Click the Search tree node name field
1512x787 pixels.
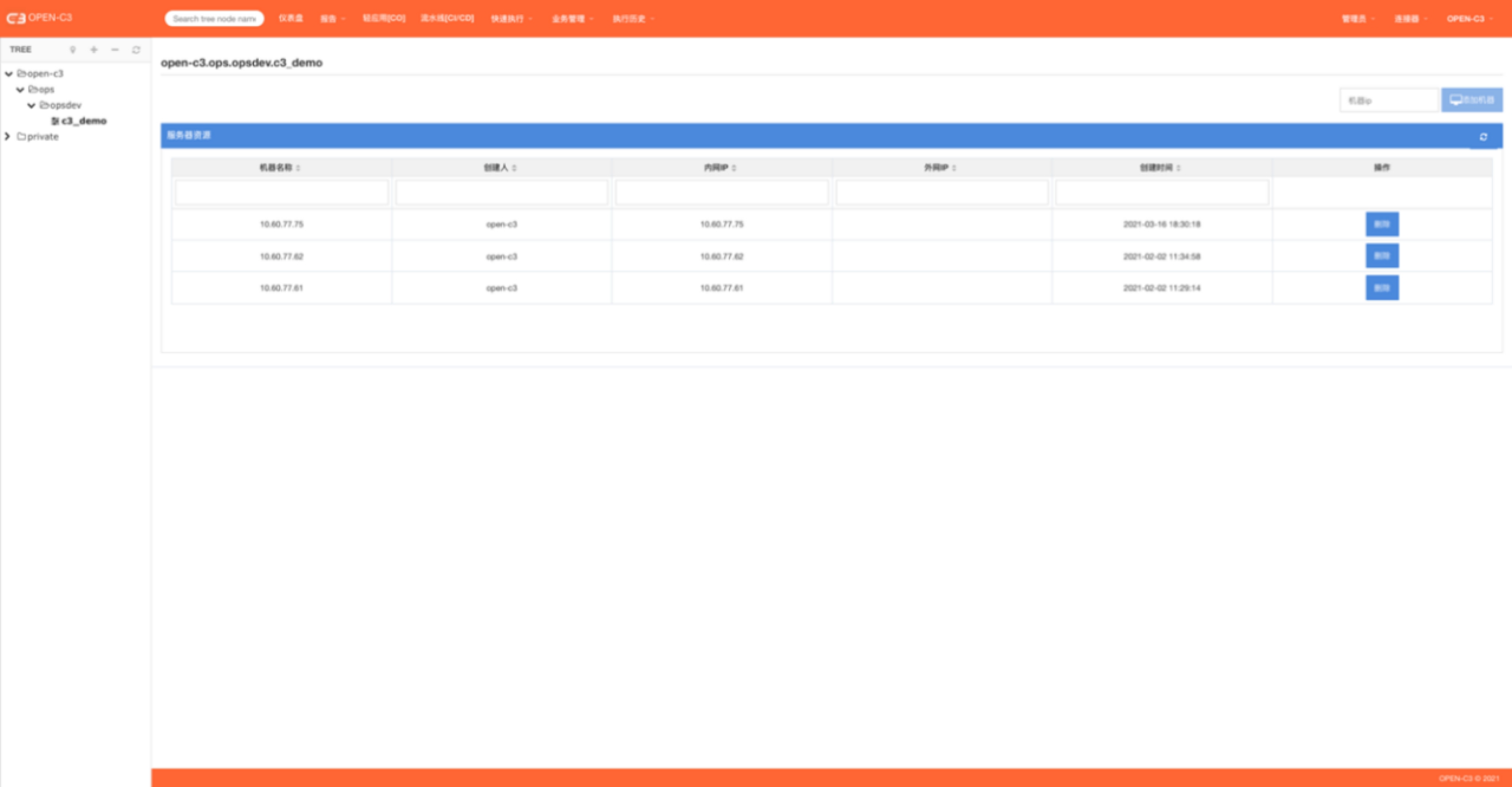coord(214,19)
